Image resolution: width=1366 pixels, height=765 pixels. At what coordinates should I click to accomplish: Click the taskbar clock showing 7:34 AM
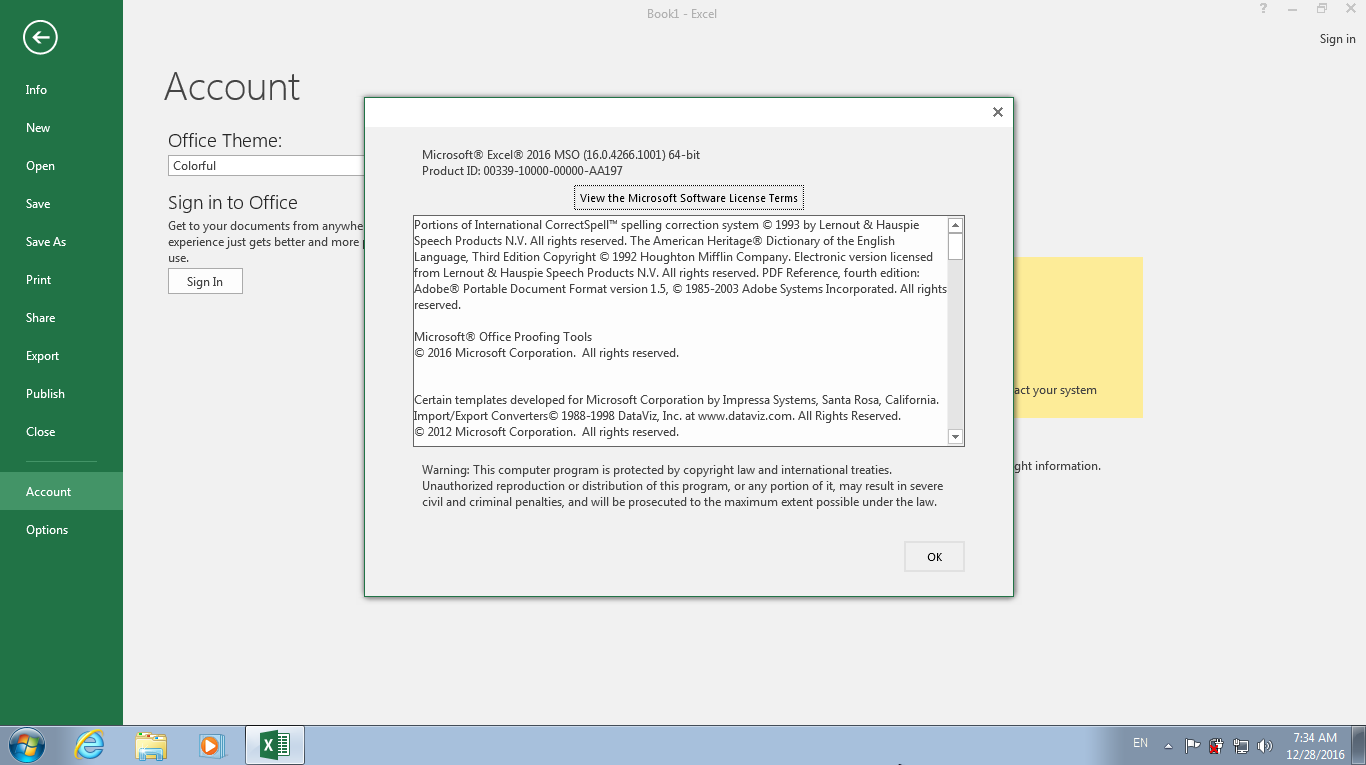(x=1314, y=746)
